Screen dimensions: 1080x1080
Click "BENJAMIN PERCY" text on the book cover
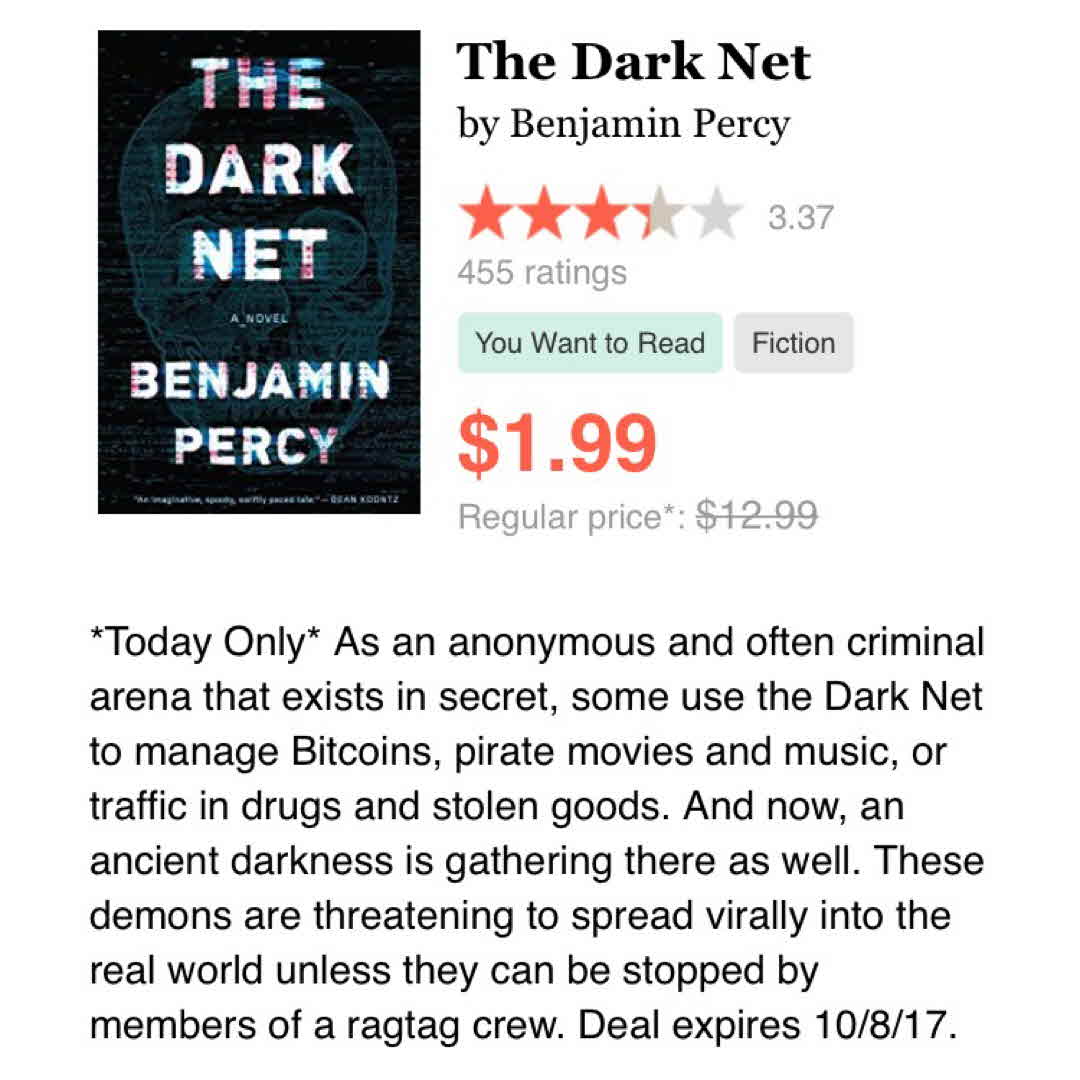point(259,410)
